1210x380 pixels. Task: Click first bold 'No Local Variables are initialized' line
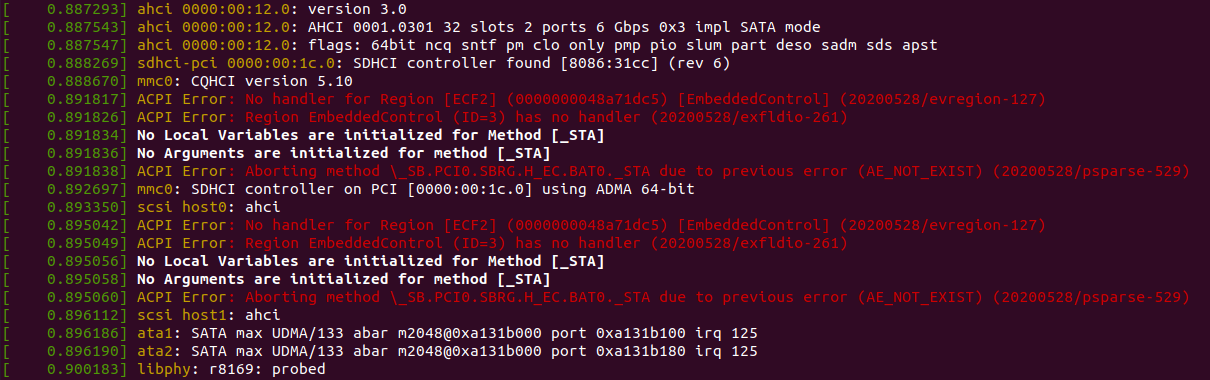coord(370,136)
